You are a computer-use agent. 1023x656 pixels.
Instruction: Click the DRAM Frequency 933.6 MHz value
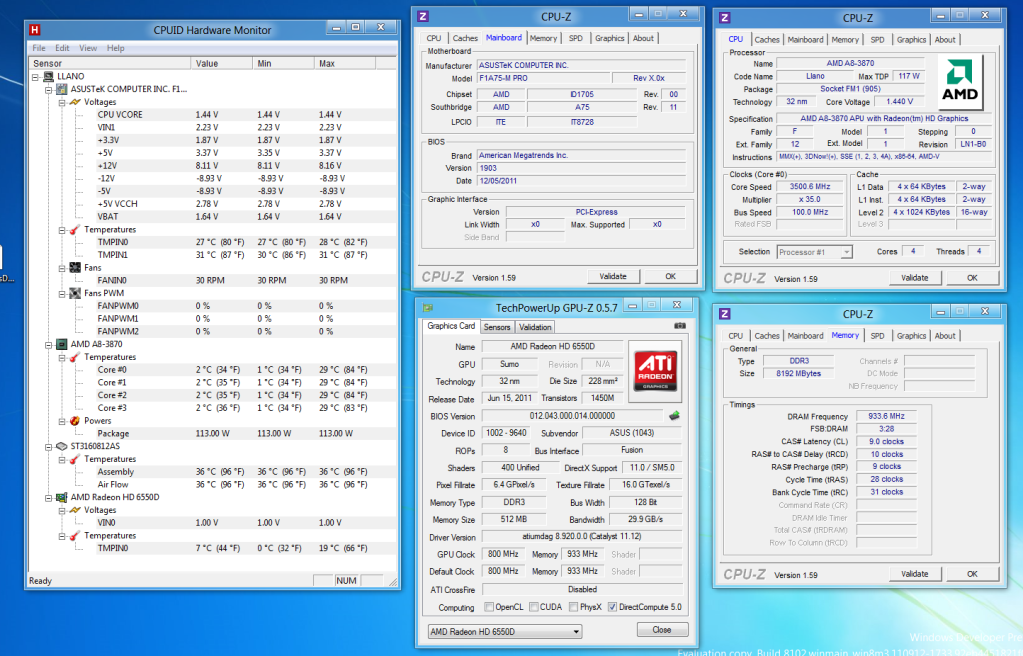tap(887, 416)
